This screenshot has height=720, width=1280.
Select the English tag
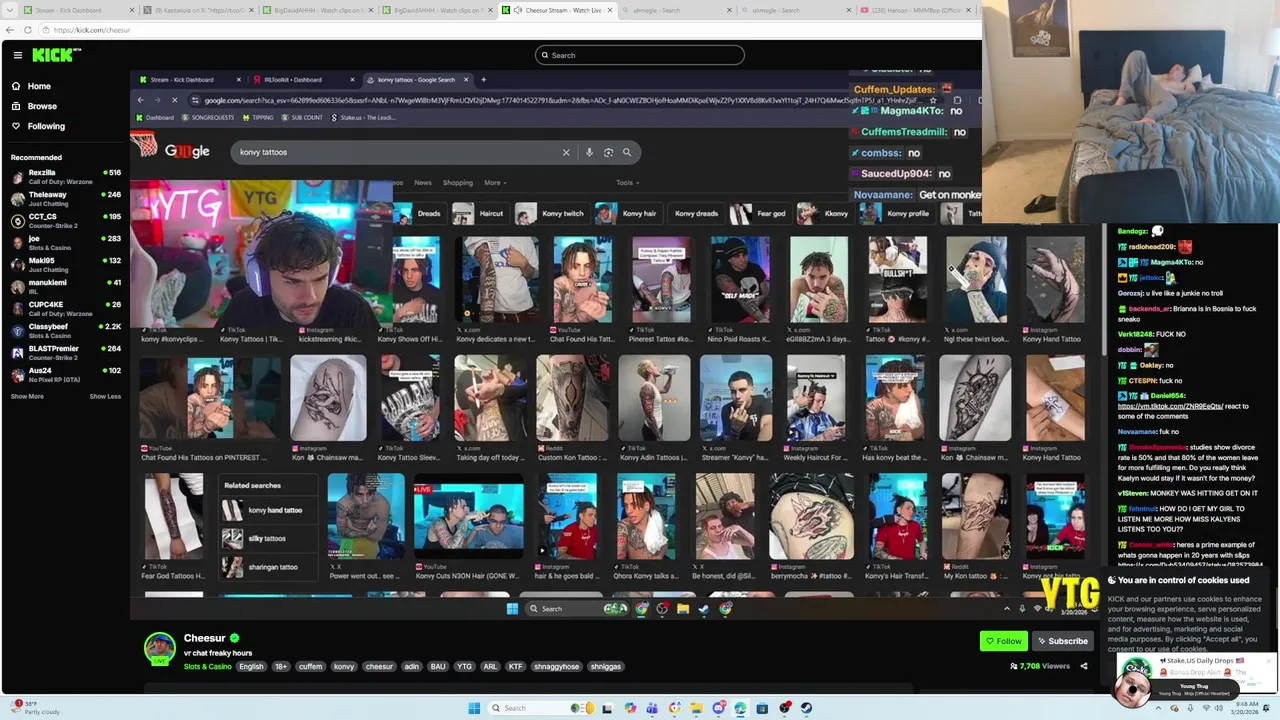click(251, 667)
